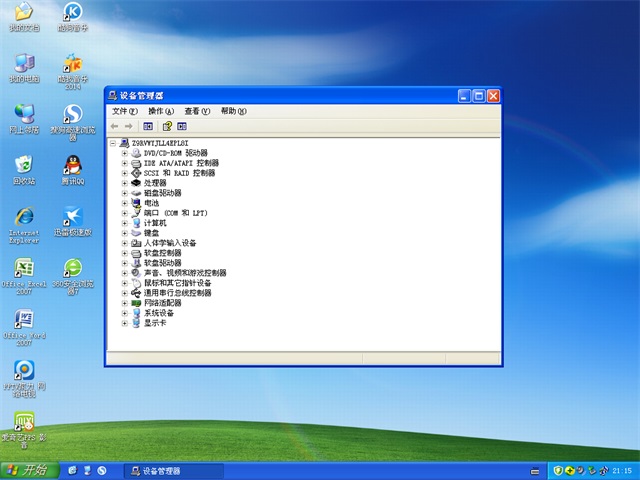Open the 操作(A) menu
The image size is (640, 480).
pyautogui.click(x=160, y=111)
